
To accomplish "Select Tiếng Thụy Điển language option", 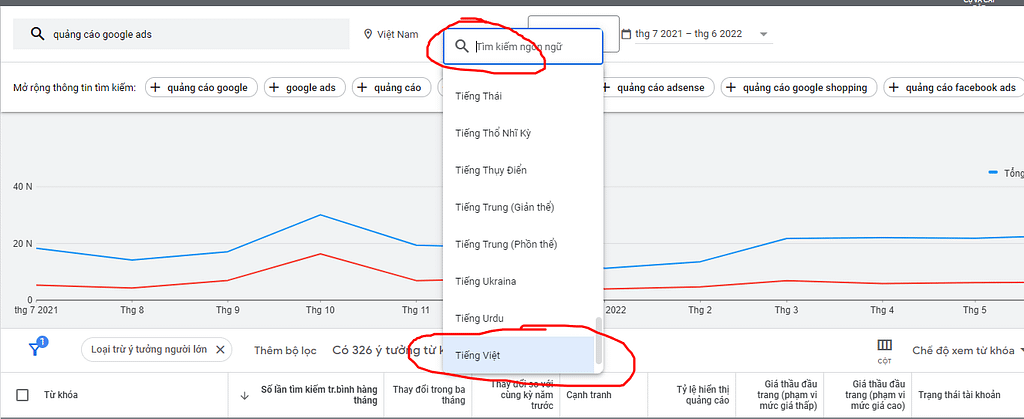I will 519,170.
